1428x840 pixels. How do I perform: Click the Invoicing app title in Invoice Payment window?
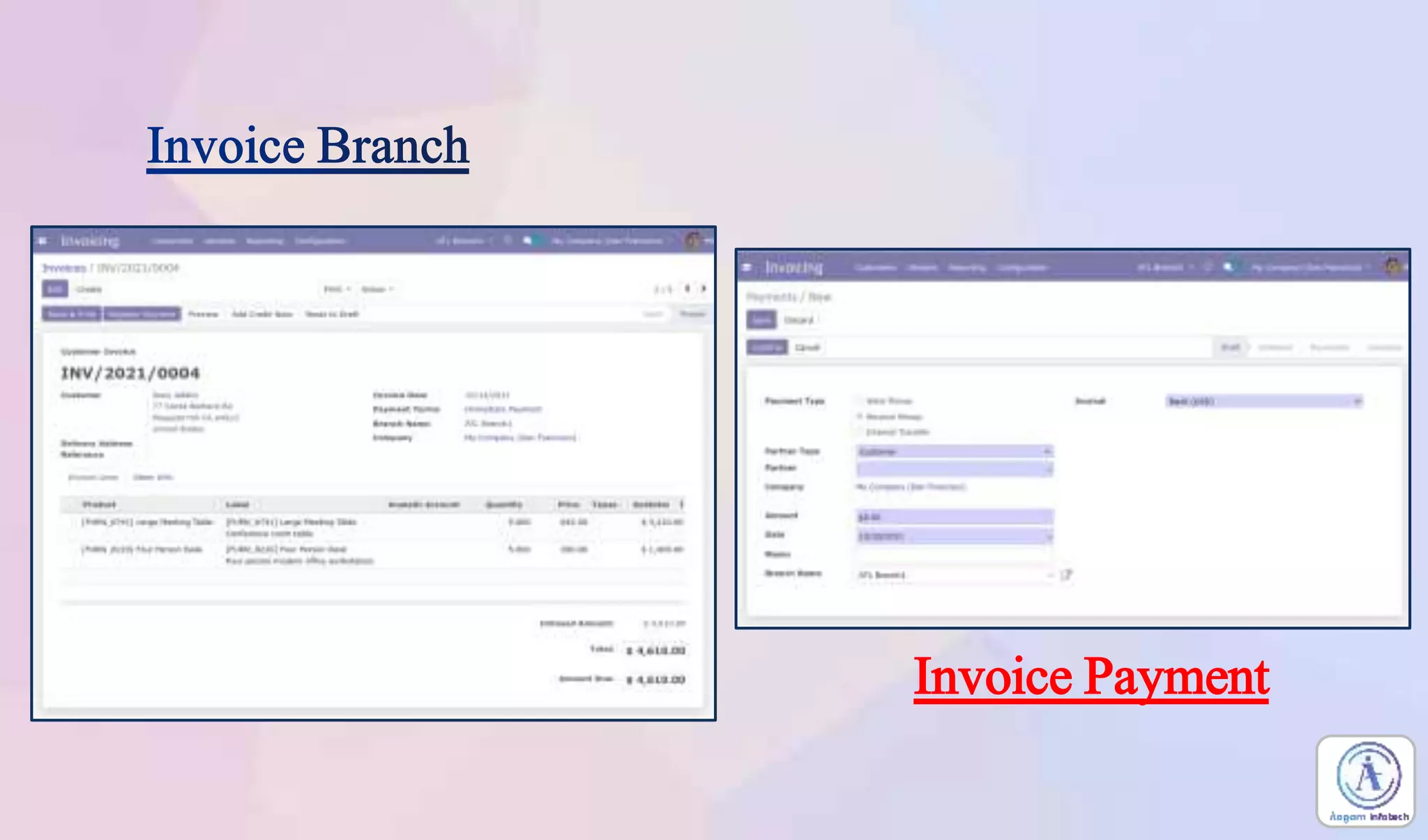tap(794, 267)
